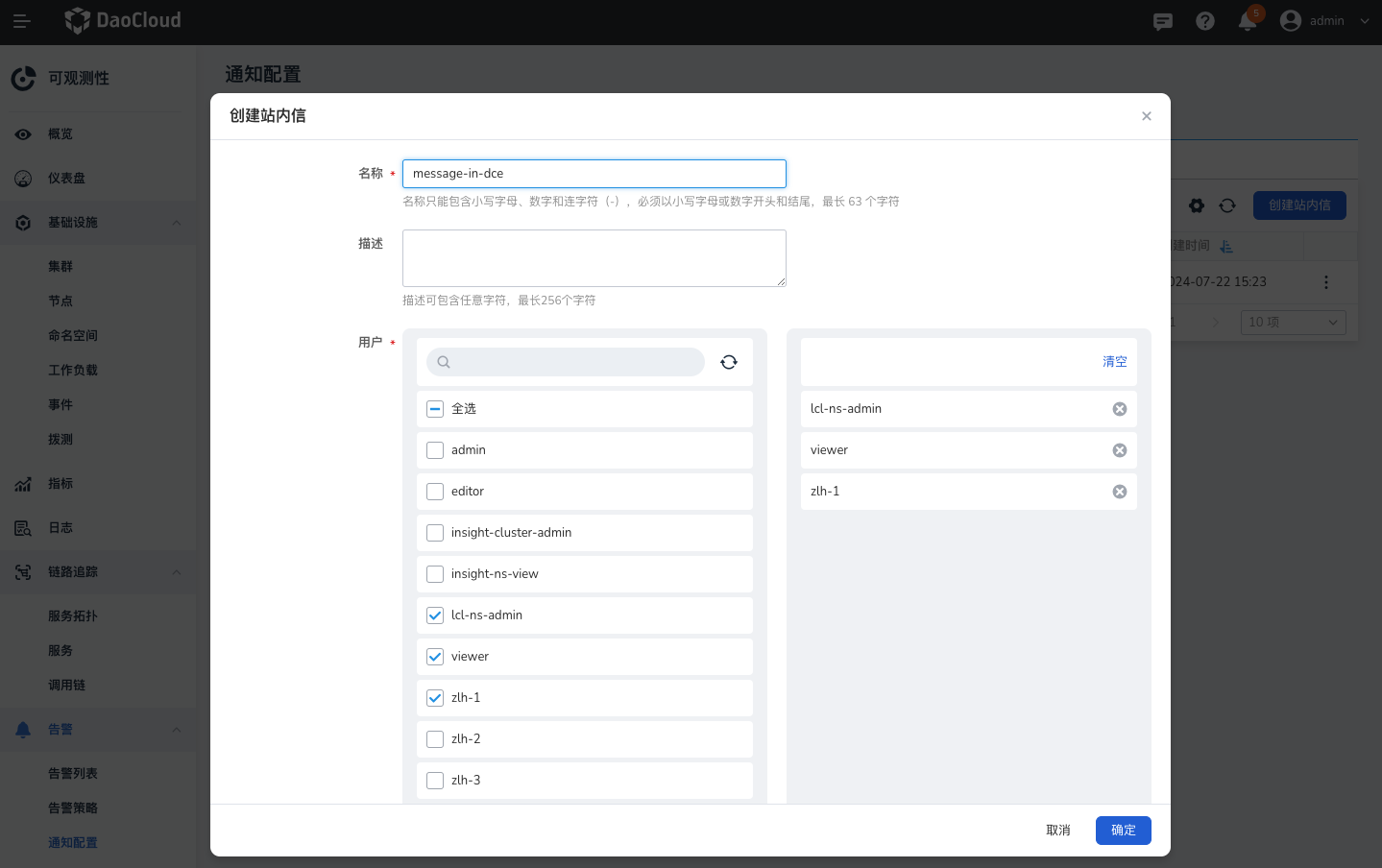Image resolution: width=1382 pixels, height=868 pixels.
Task: Open the help question mark icon
Action: [x=1205, y=21]
